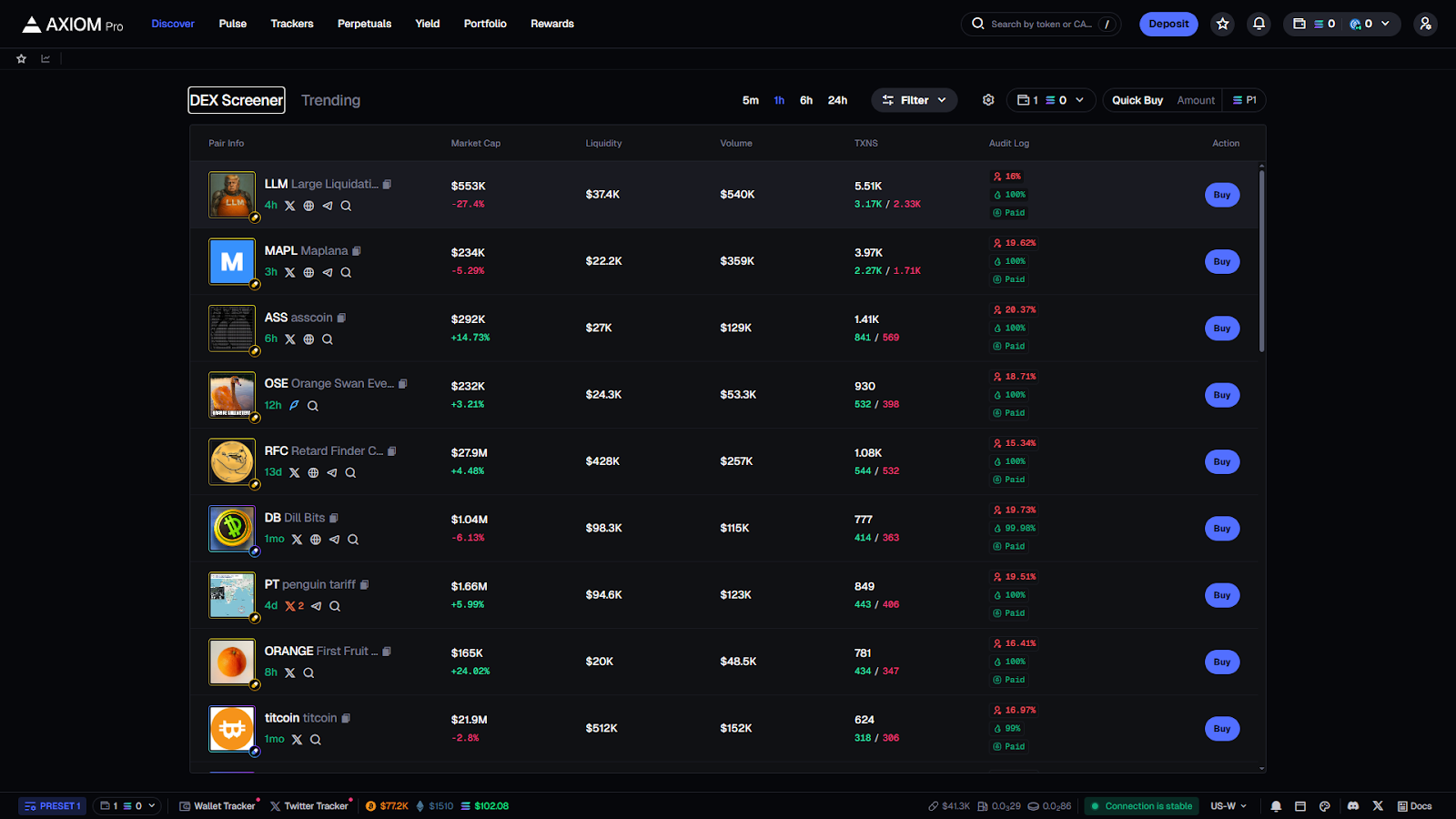Select the 5m timeframe
The height and width of the screenshot is (819, 1456).
tap(751, 100)
